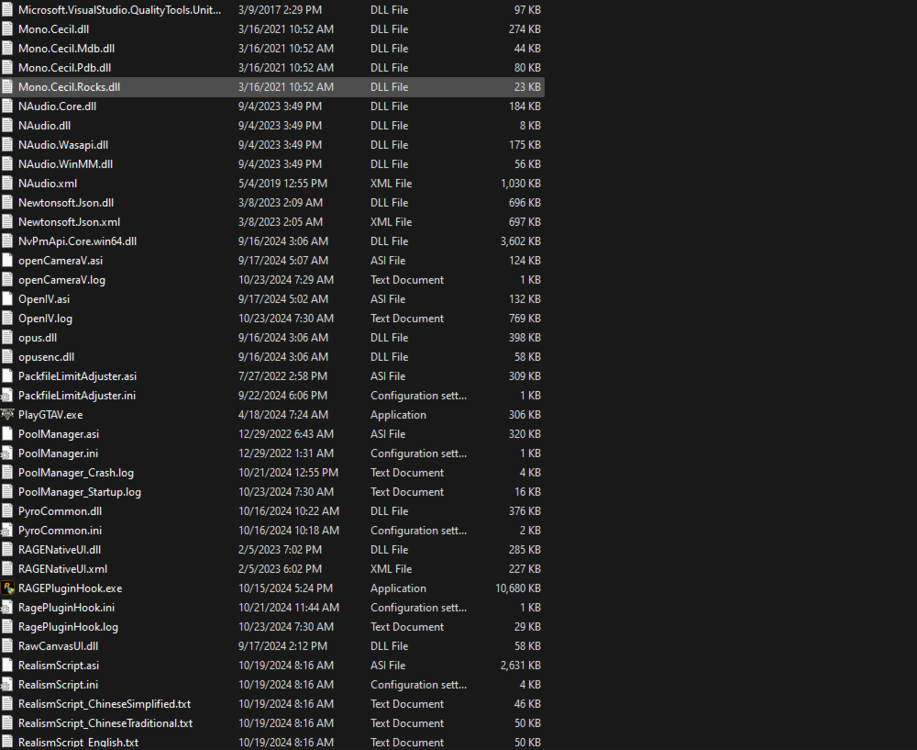
Task: Click the RAGENativeUI.dll file icon
Action: (x=8, y=549)
